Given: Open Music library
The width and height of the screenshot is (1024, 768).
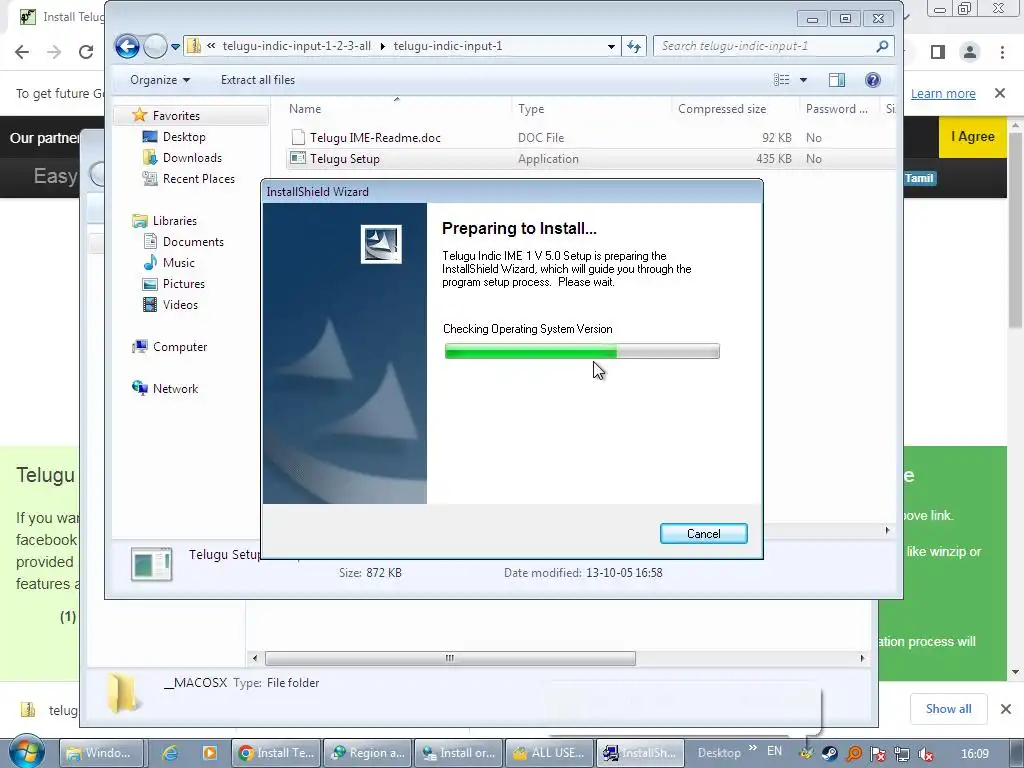Looking at the screenshot, I should [x=178, y=263].
